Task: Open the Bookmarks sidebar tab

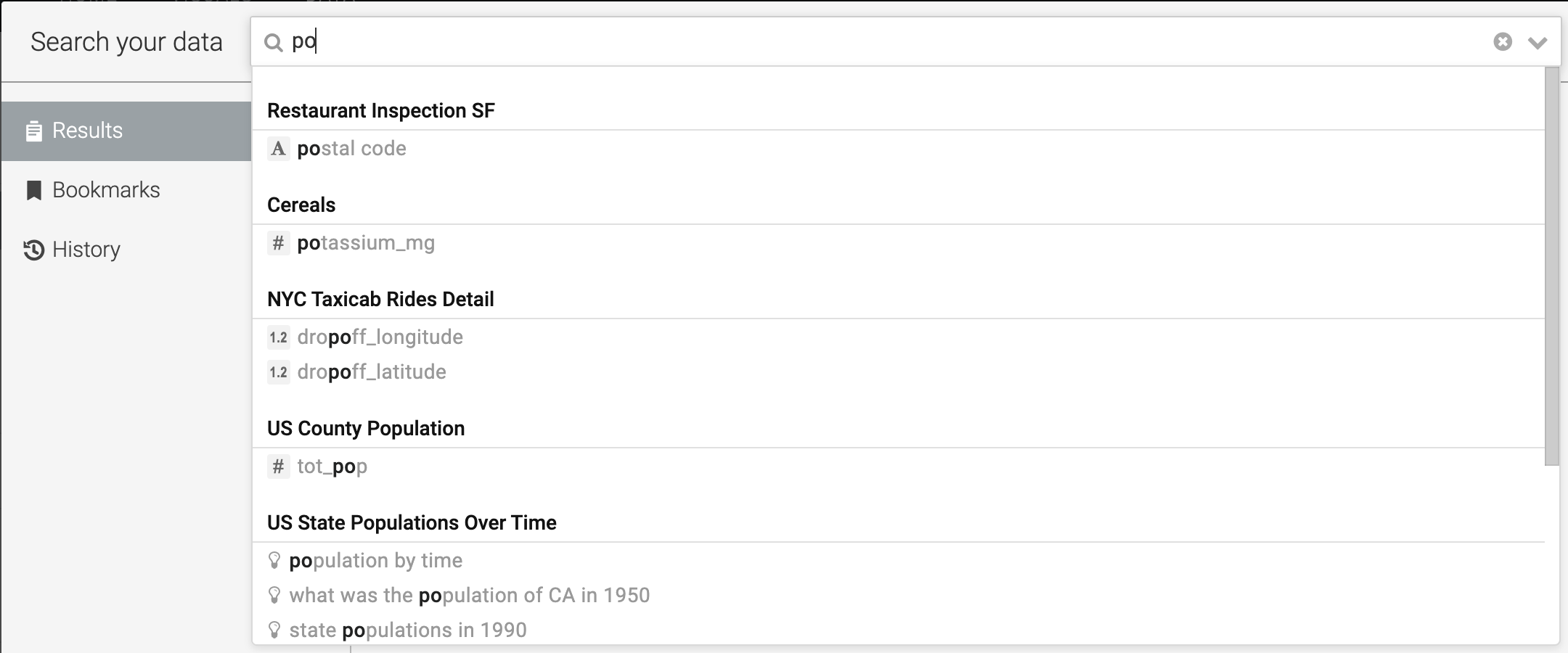Action: click(106, 190)
